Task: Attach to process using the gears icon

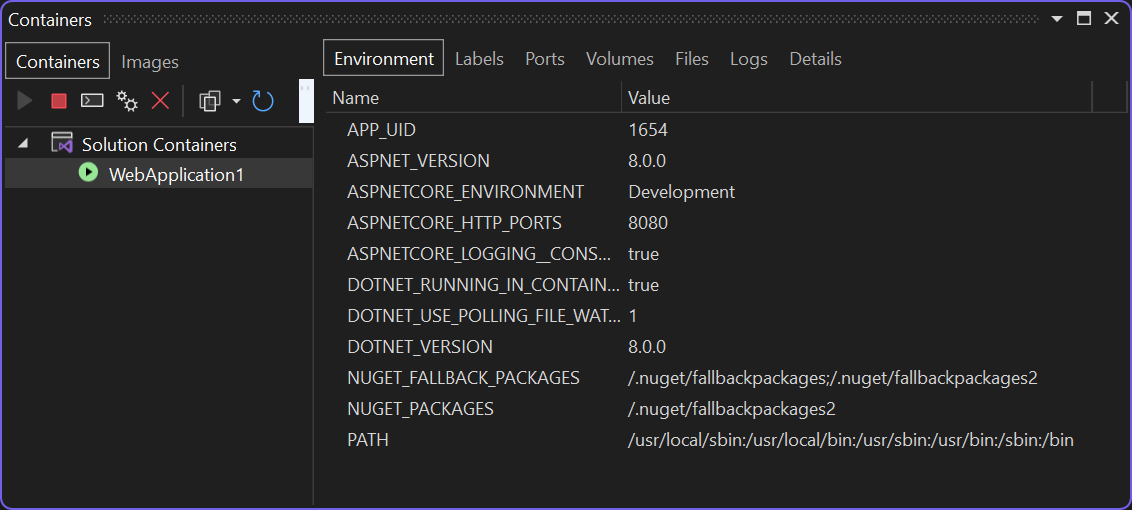Action: [127, 101]
